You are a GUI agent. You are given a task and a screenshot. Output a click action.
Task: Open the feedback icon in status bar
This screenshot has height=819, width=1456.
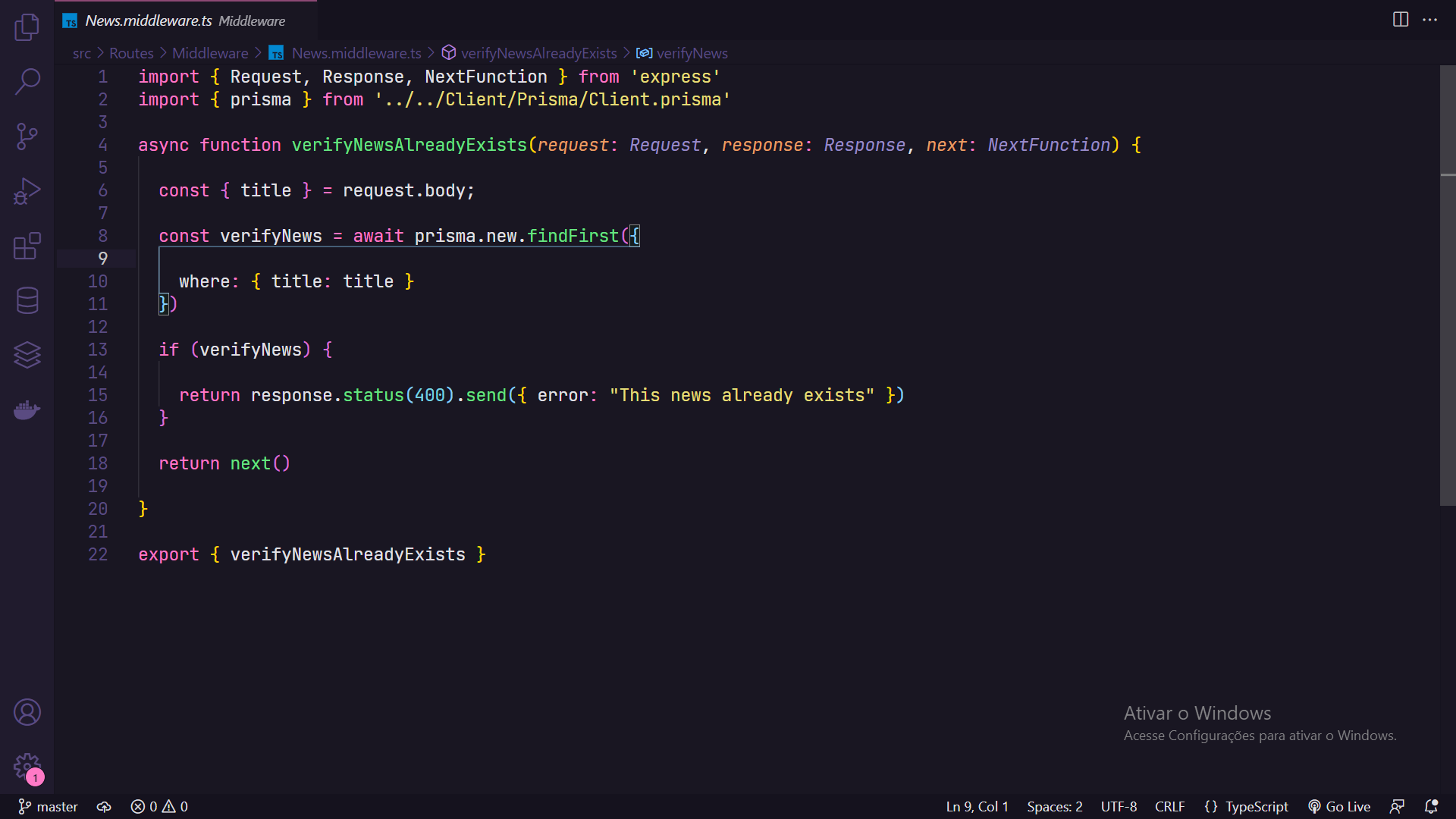[x=1397, y=806]
